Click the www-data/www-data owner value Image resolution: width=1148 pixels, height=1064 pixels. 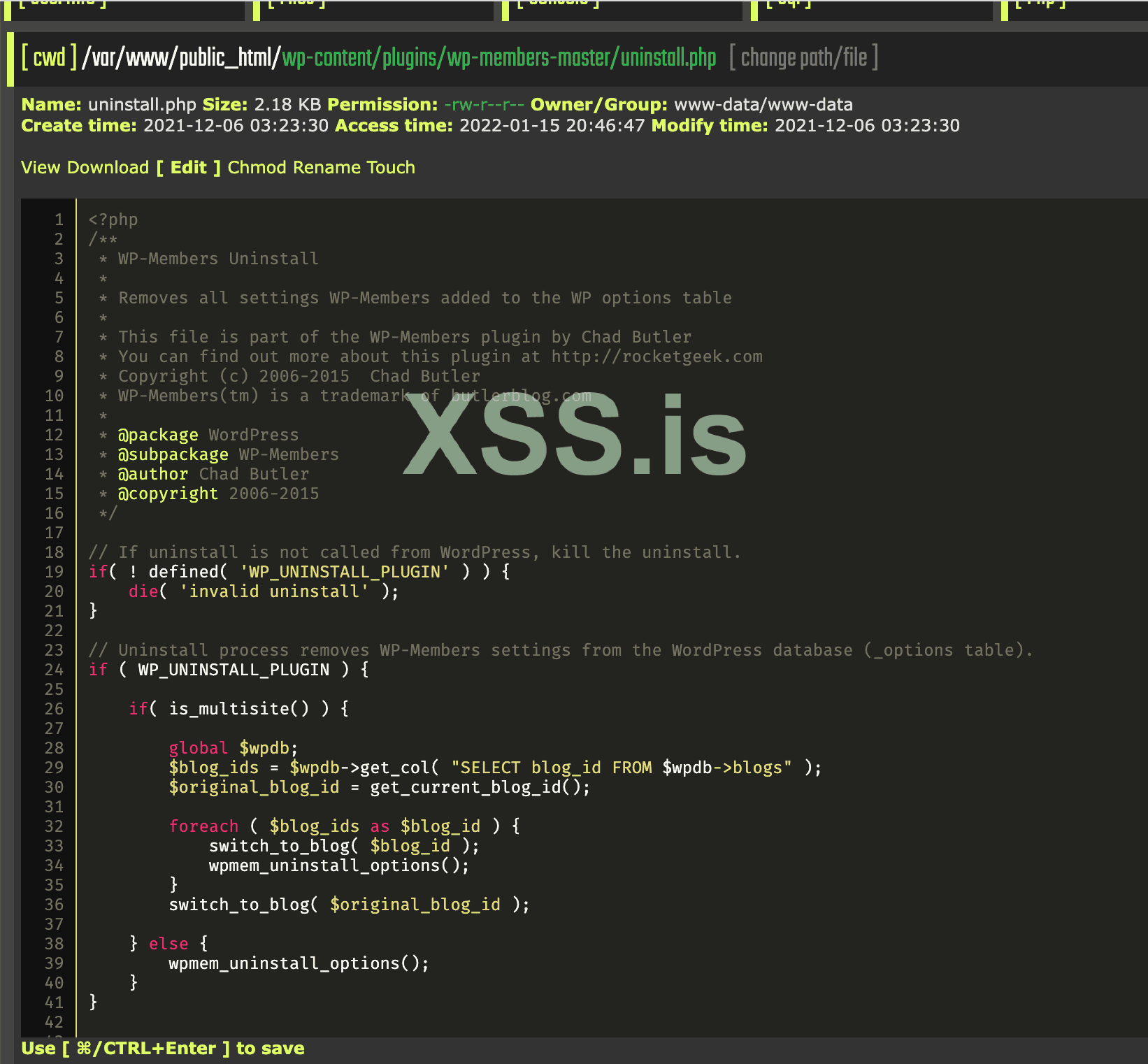[763, 104]
